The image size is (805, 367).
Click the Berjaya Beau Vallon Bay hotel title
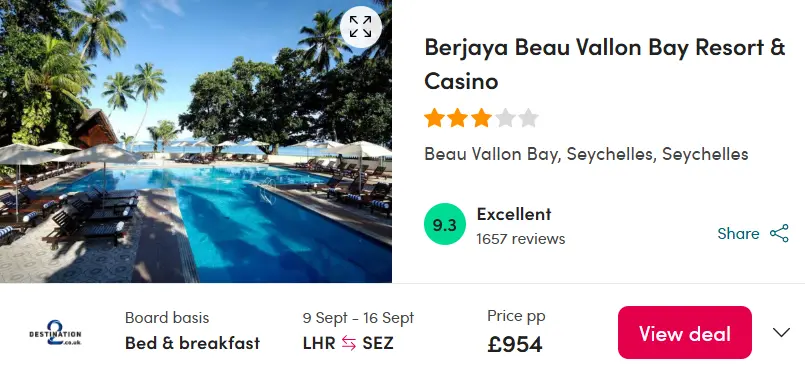point(605,64)
